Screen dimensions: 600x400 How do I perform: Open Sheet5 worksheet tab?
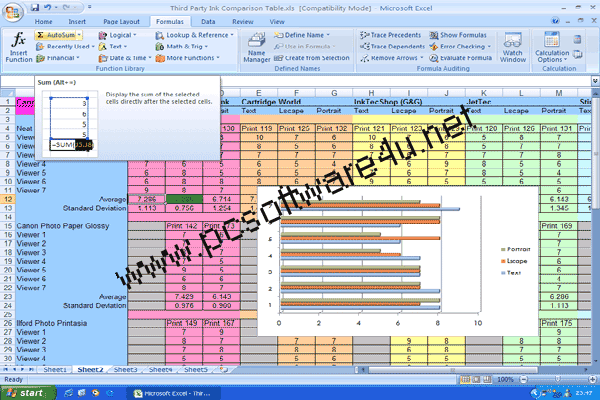click(x=196, y=370)
